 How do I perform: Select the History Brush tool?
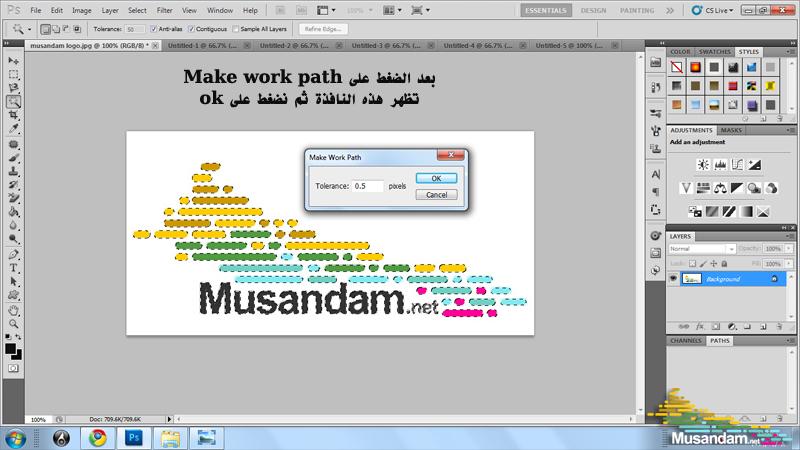(13, 185)
